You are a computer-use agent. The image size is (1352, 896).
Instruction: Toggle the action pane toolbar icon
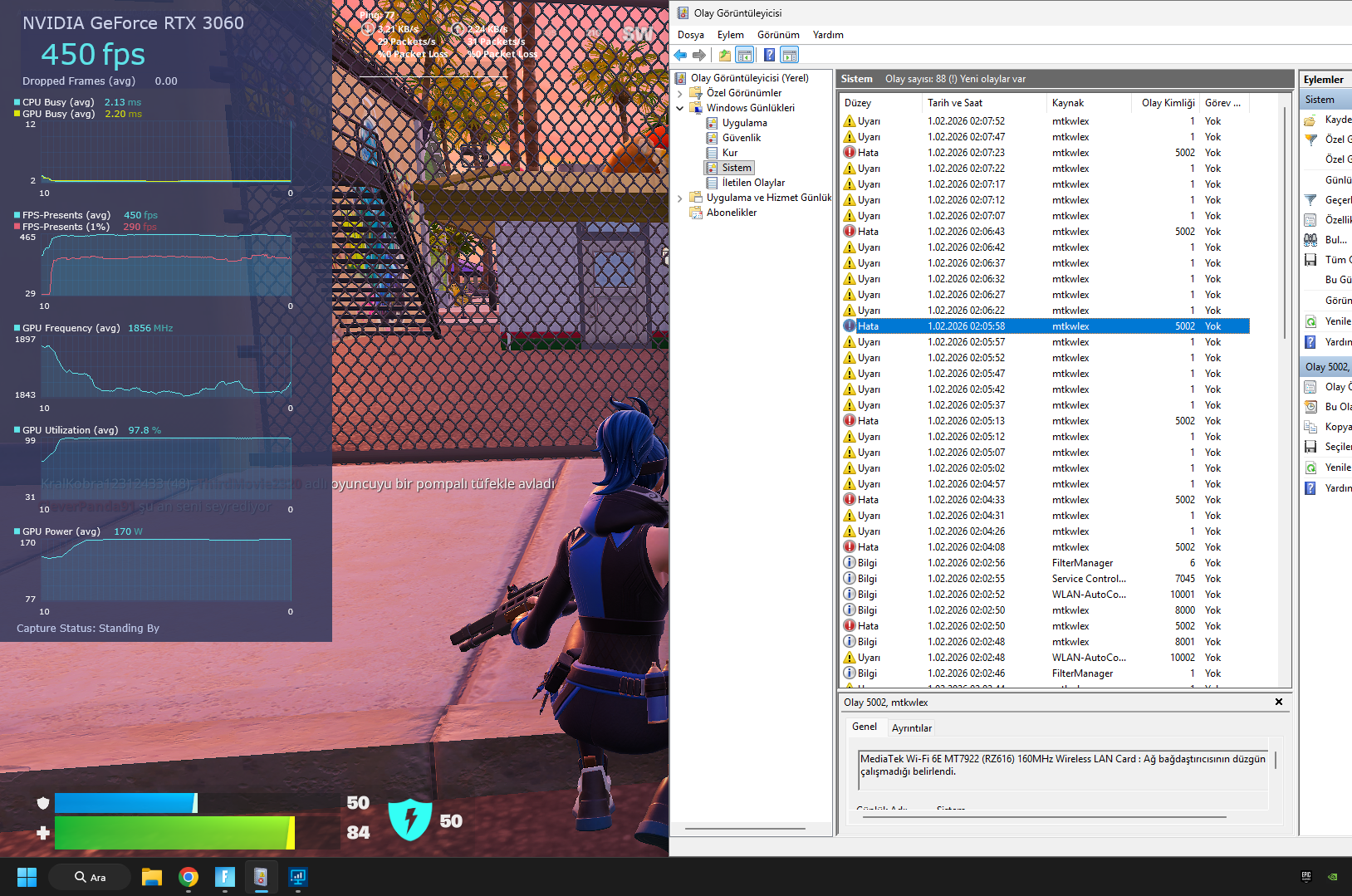790,55
